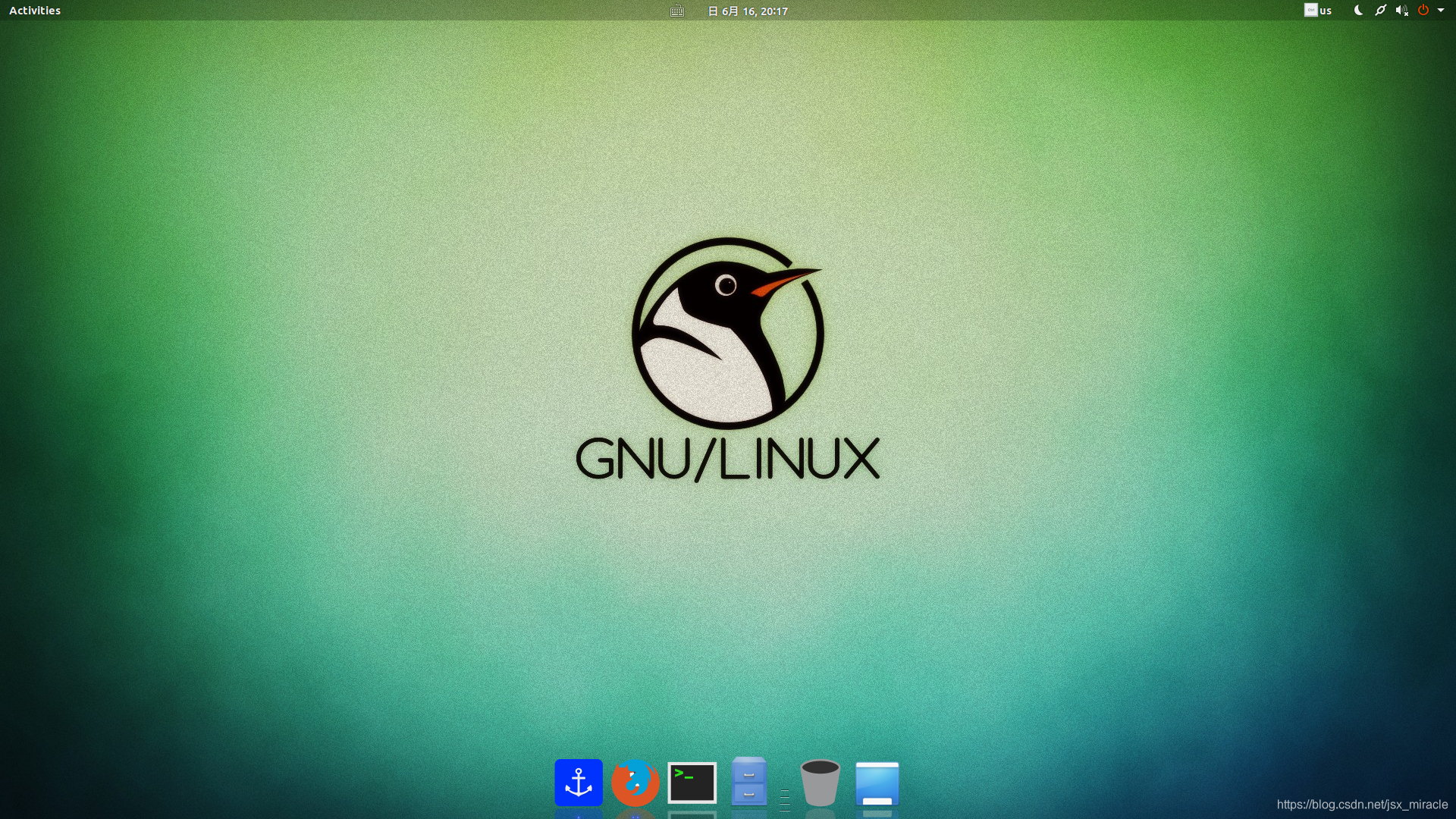Click the penguin logo on the wallpaper

pos(727,334)
